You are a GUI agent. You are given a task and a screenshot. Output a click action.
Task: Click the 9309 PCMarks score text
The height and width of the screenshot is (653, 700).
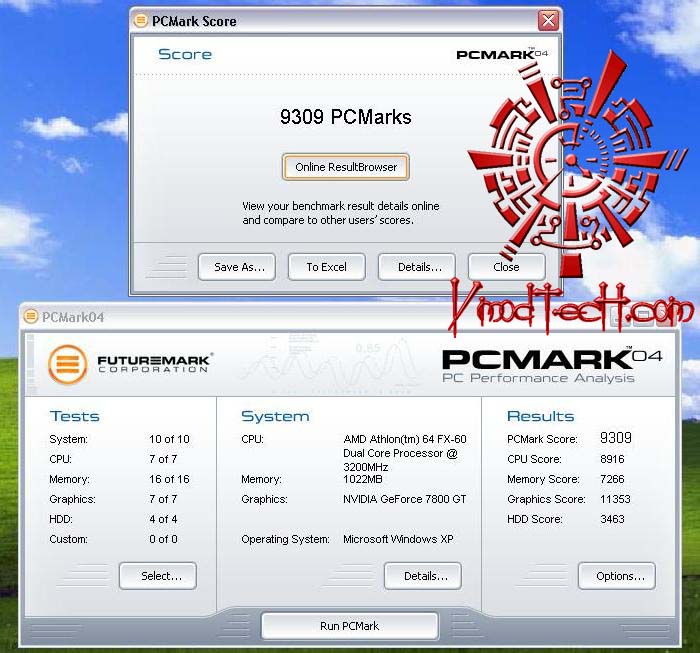346,117
